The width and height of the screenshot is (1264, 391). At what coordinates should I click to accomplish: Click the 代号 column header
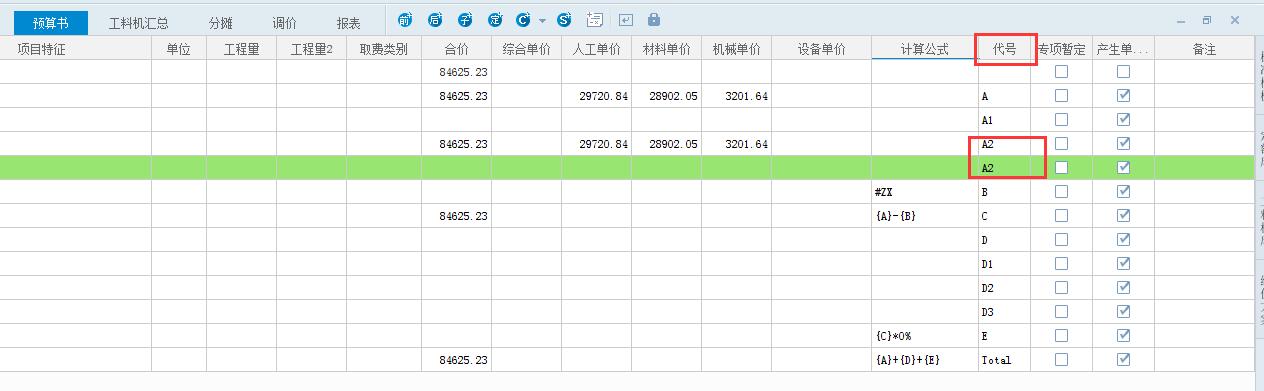coord(1004,49)
